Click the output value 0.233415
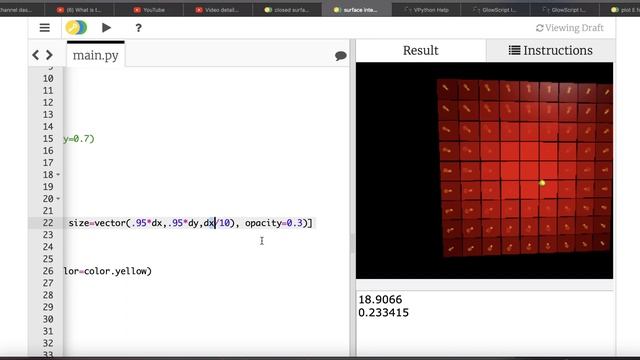 (x=383, y=313)
